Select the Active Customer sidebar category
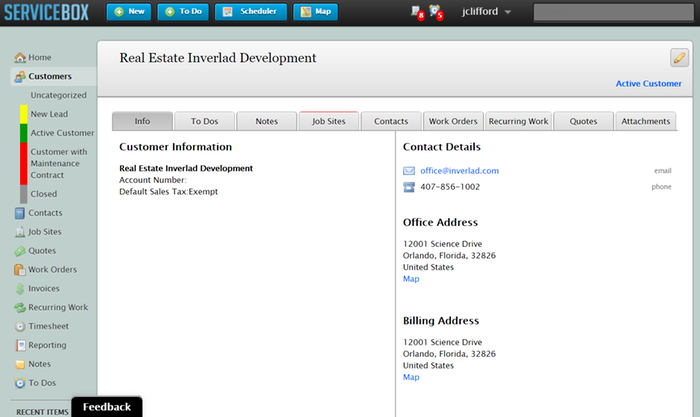This screenshot has width=700, height=417. [x=62, y=133]
